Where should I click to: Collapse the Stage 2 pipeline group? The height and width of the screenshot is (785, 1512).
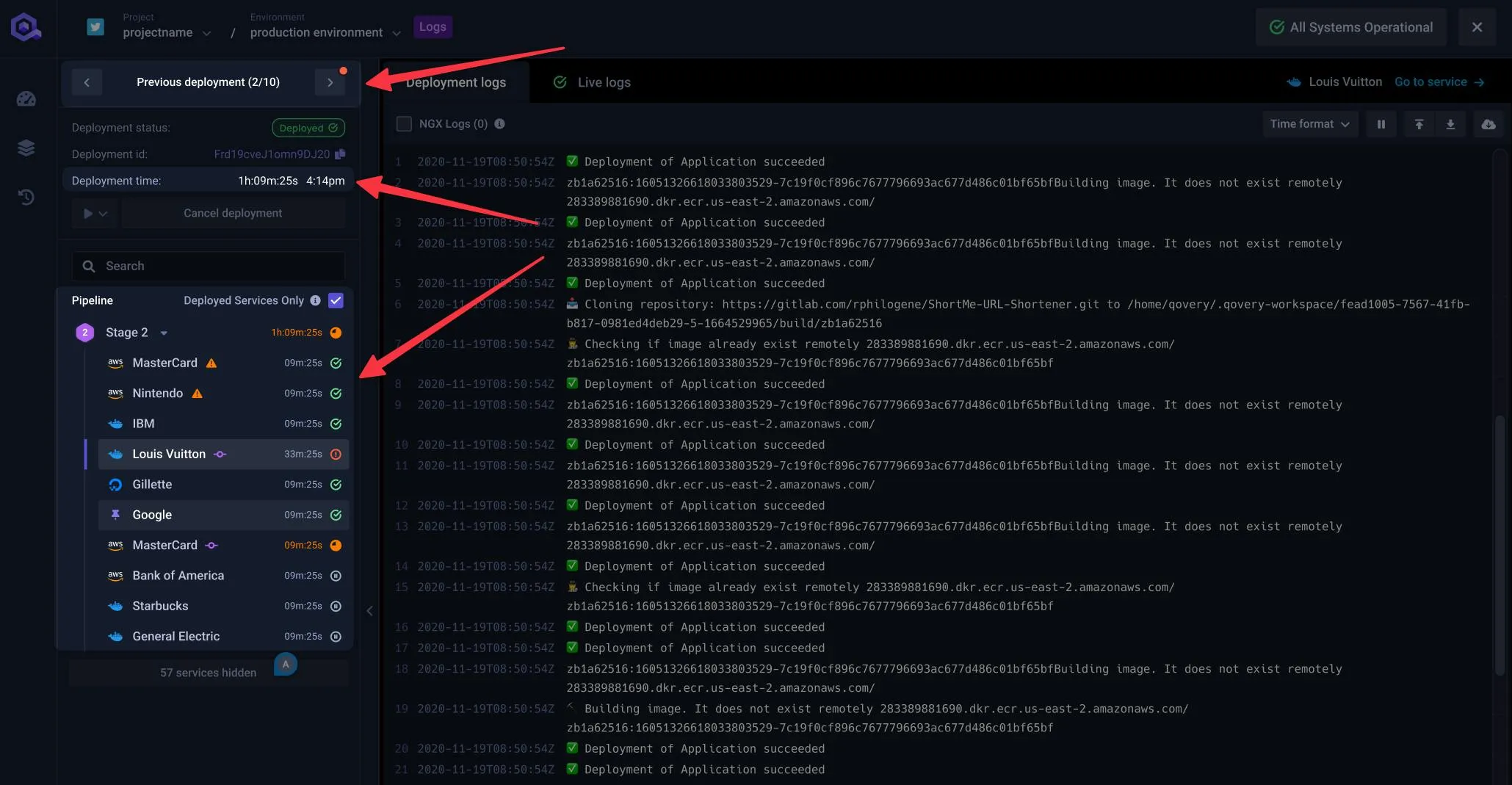tap(163, 333)
